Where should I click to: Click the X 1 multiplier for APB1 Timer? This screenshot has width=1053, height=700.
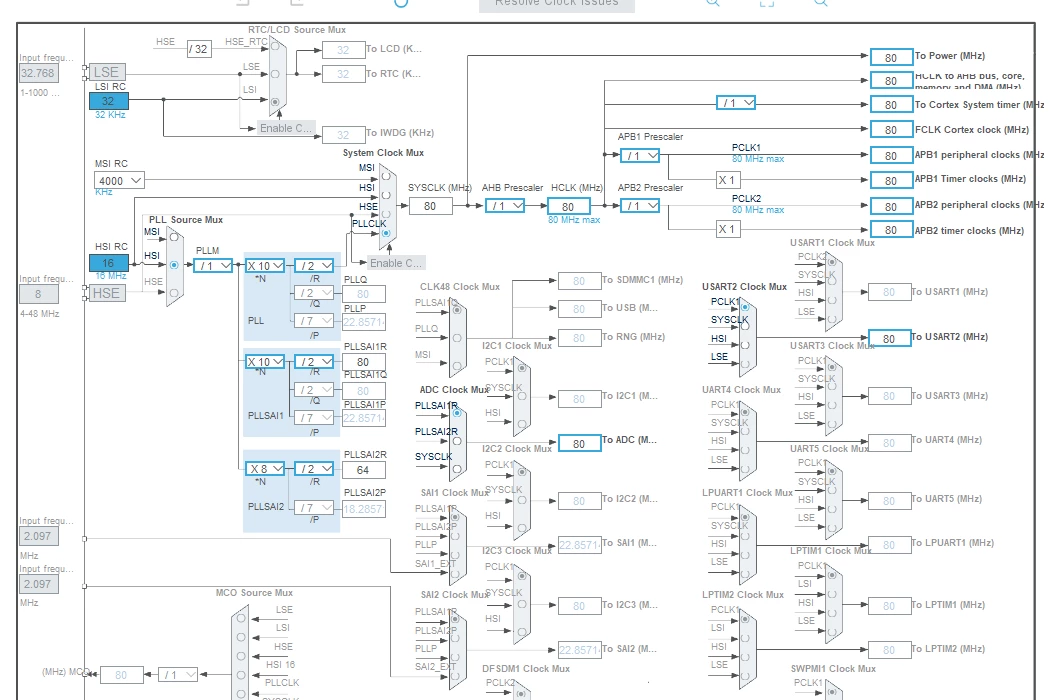click(x=729, y=180)
